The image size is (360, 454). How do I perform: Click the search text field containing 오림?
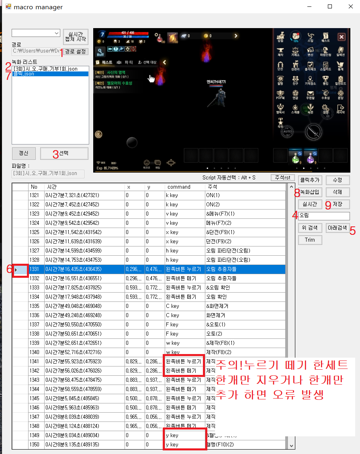(324, 216)
